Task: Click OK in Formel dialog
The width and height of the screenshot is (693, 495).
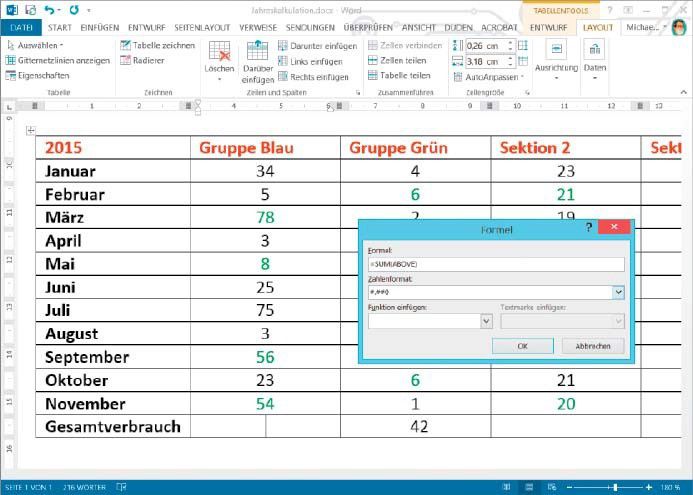Action: click(522, 346)
